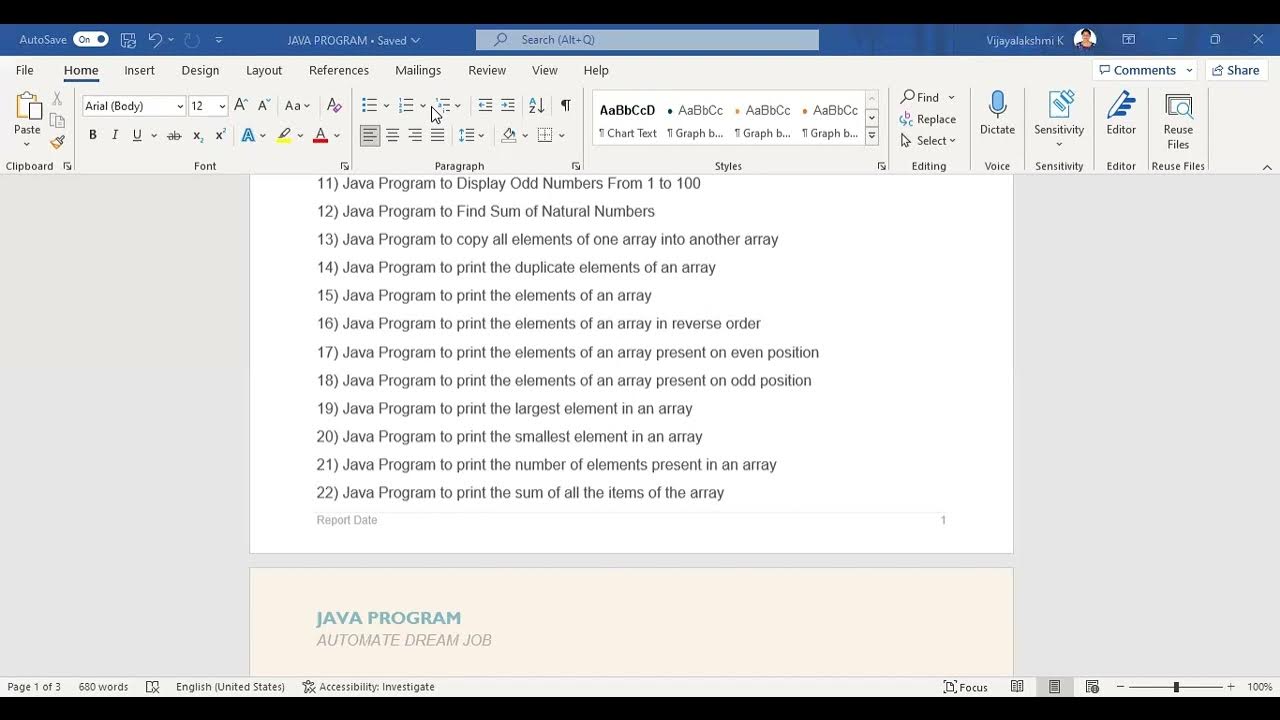Open the Comments button

tap(1144, 70)
